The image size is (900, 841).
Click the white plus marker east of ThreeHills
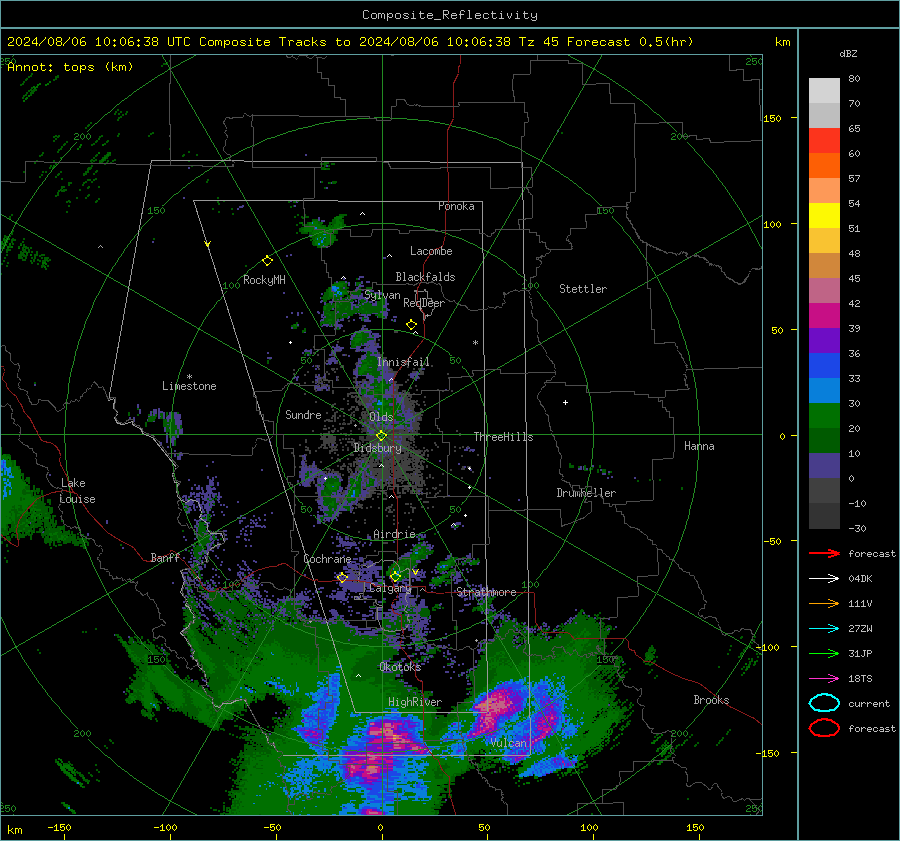pyautogui.click(x=565, y=402)
